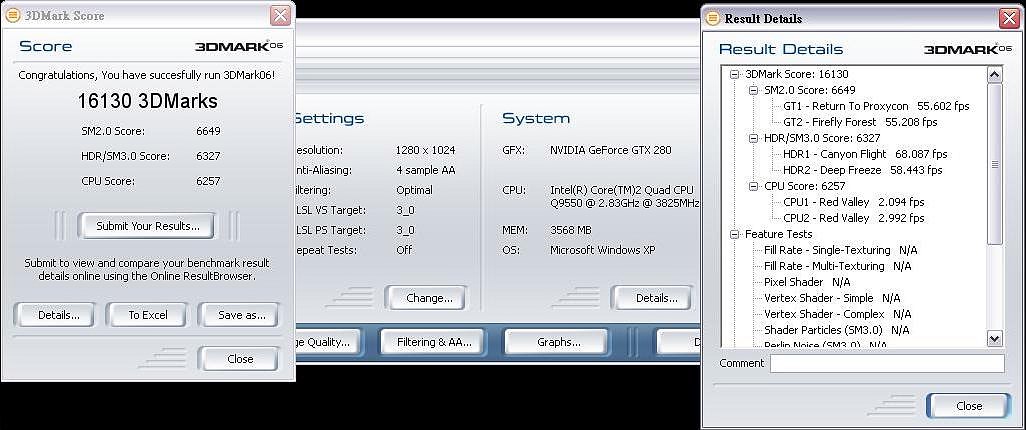Click the result tree scrollbar up arrow
This screenshot has height=430, width=1026.
(995, 74)
